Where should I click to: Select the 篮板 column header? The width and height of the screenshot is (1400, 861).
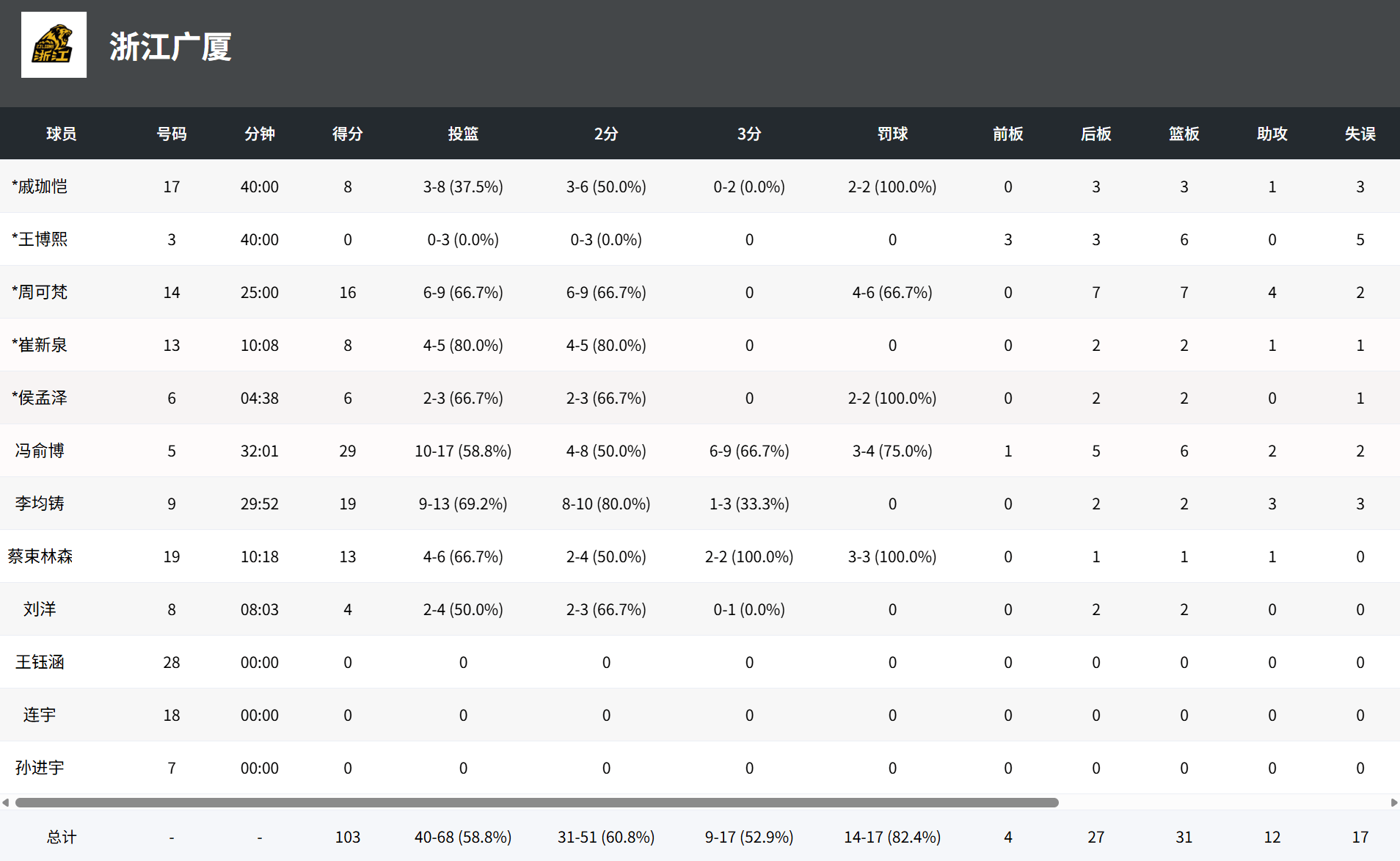click(x=1184, y=134)
